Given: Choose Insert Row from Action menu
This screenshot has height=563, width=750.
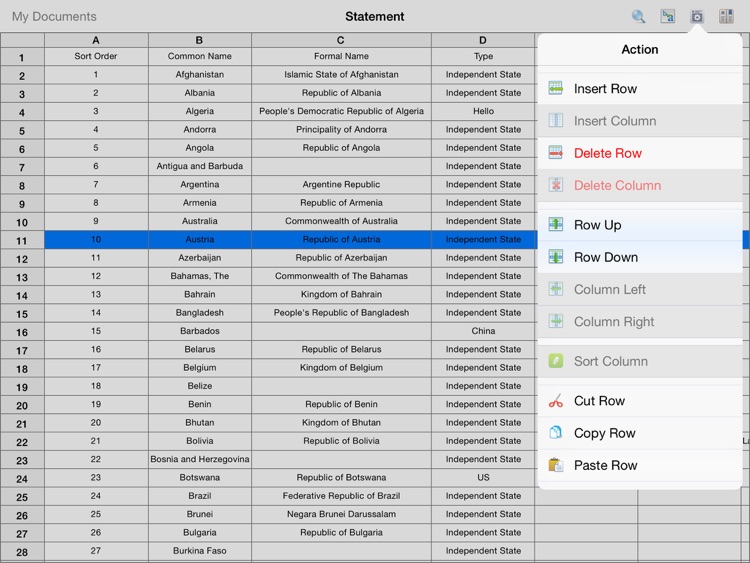Looking at the screenshot, I should click(640, 88).
